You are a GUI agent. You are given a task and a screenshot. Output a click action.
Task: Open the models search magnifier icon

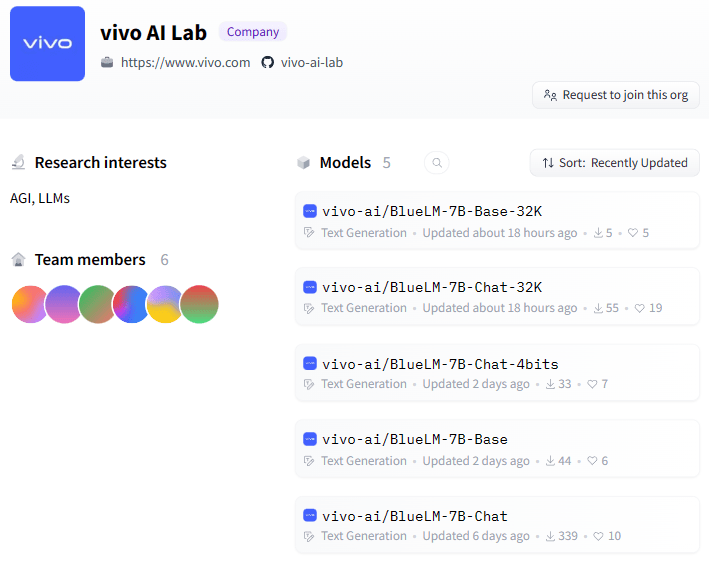tap(437, 163)
